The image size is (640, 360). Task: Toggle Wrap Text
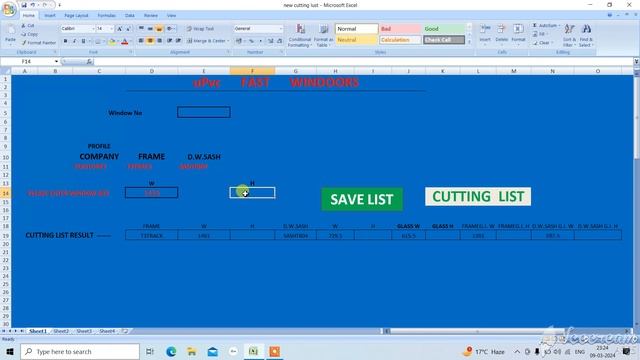(200, 29)
